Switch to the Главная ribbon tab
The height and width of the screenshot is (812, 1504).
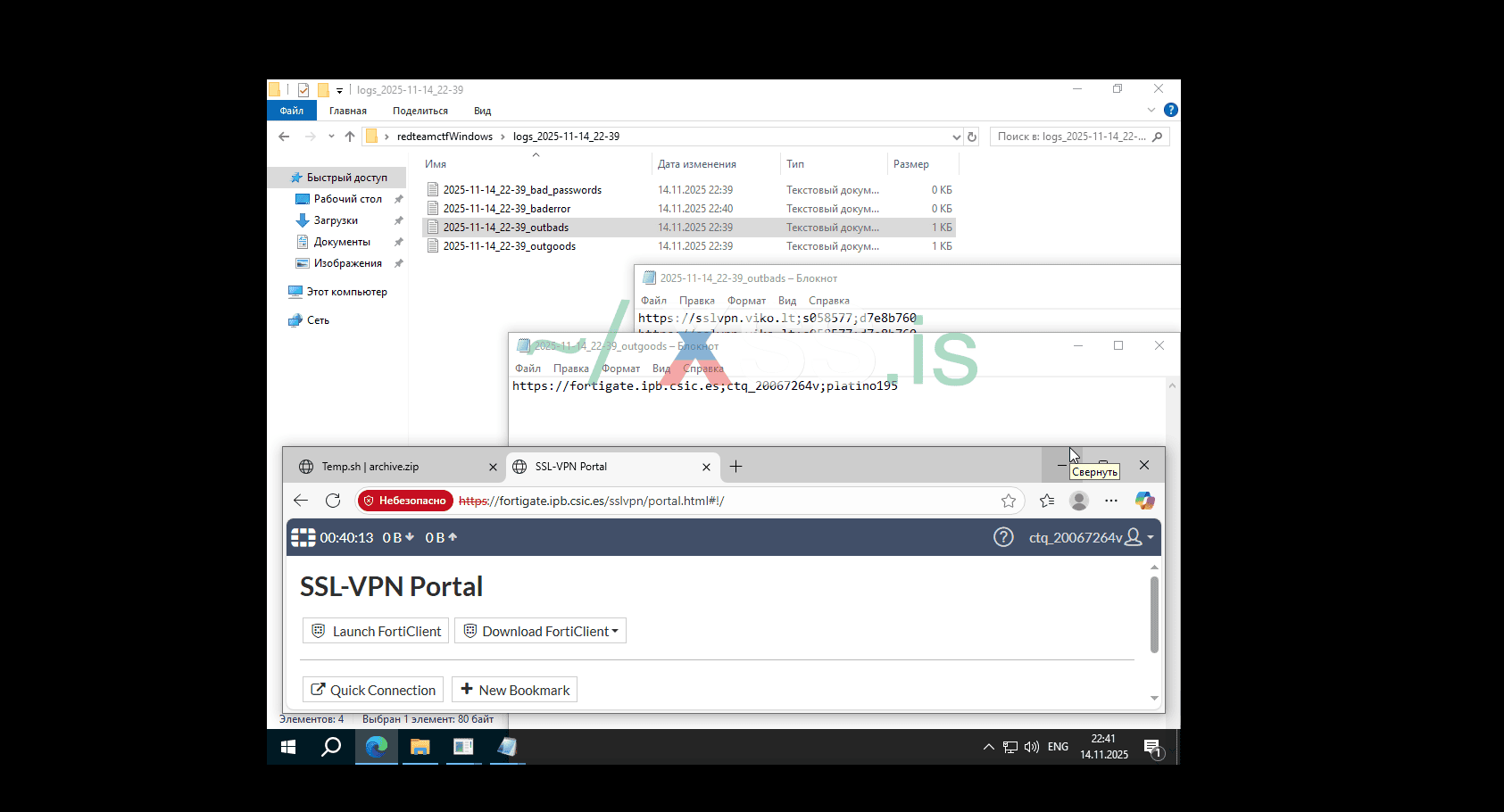click(348, 111)
